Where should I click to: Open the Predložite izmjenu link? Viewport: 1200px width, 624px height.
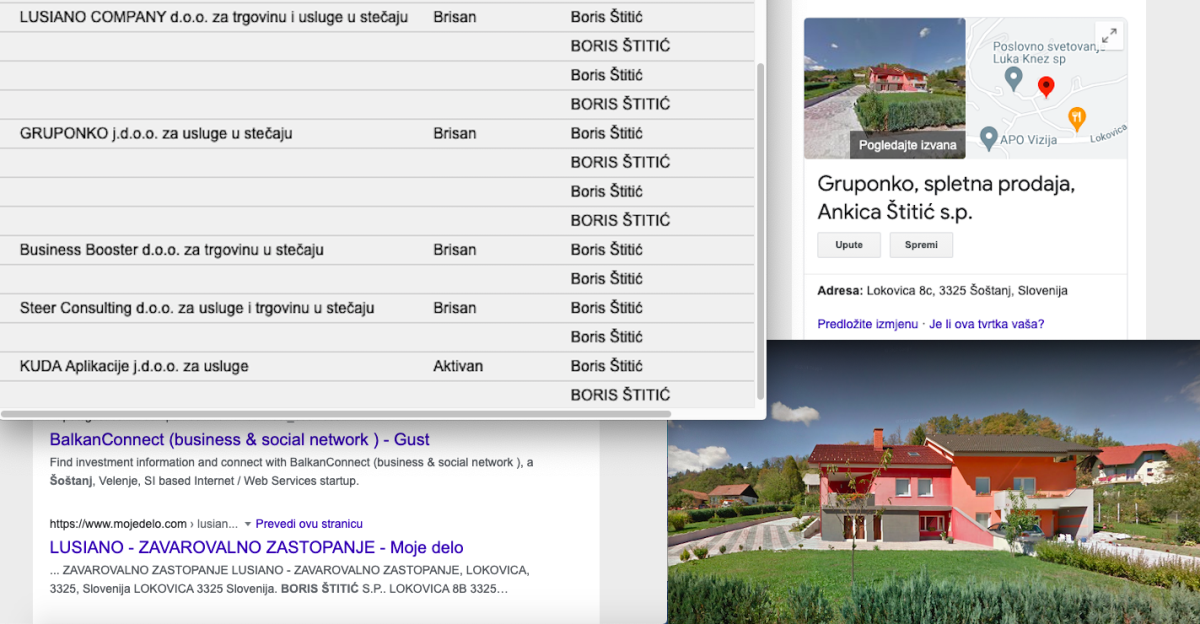point(867,324)
